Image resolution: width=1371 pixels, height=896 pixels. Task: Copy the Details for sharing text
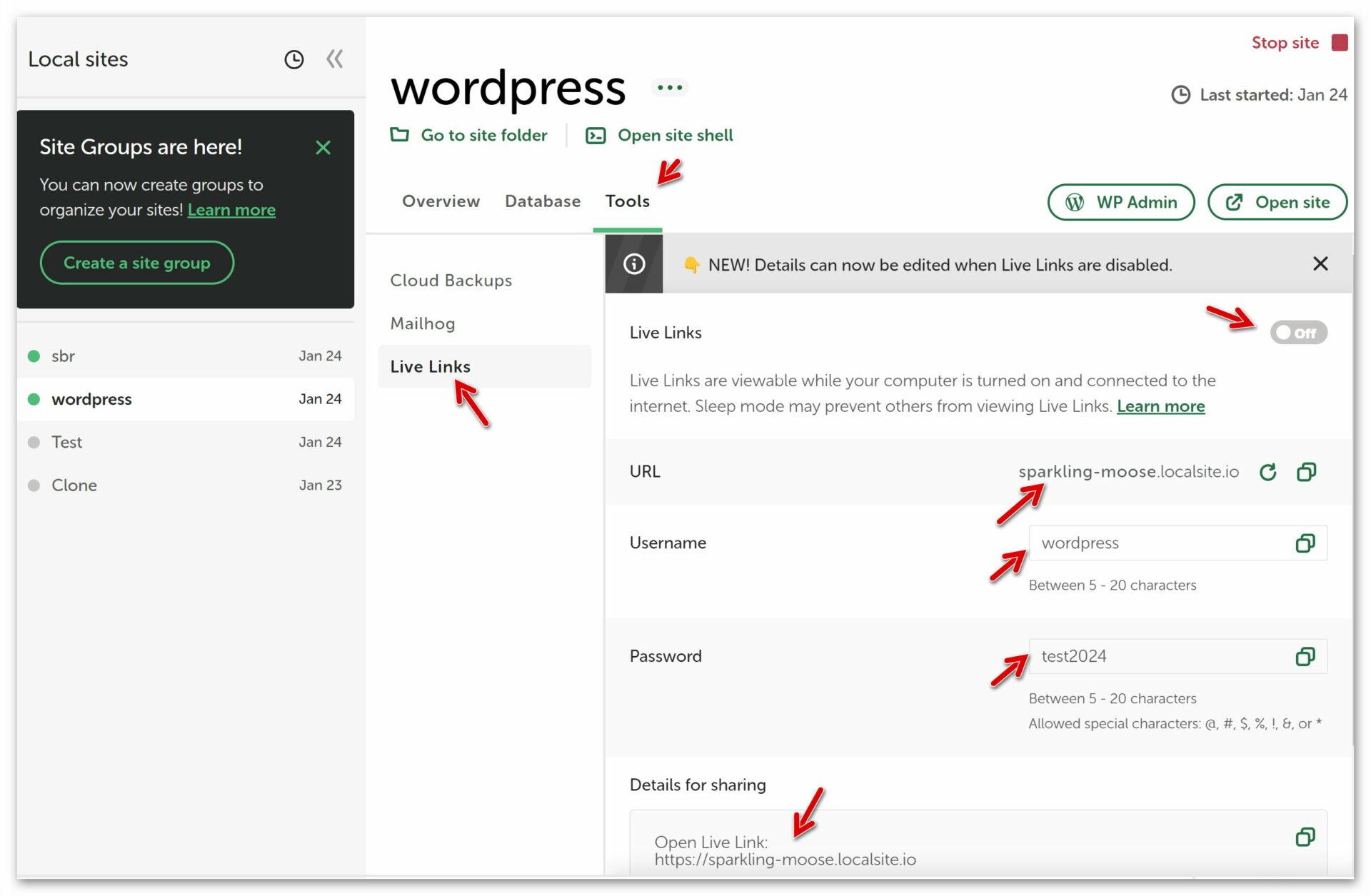tap(1305, 837)
